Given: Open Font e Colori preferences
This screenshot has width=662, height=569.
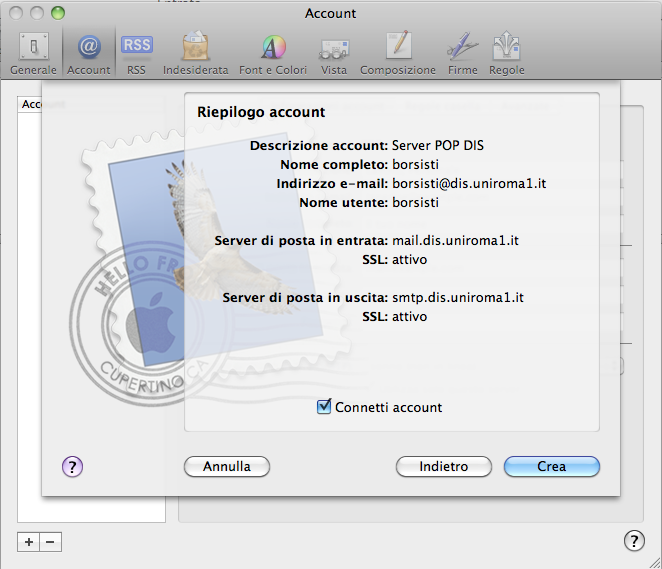Looking at the screenshot, I should coord(273,54).
